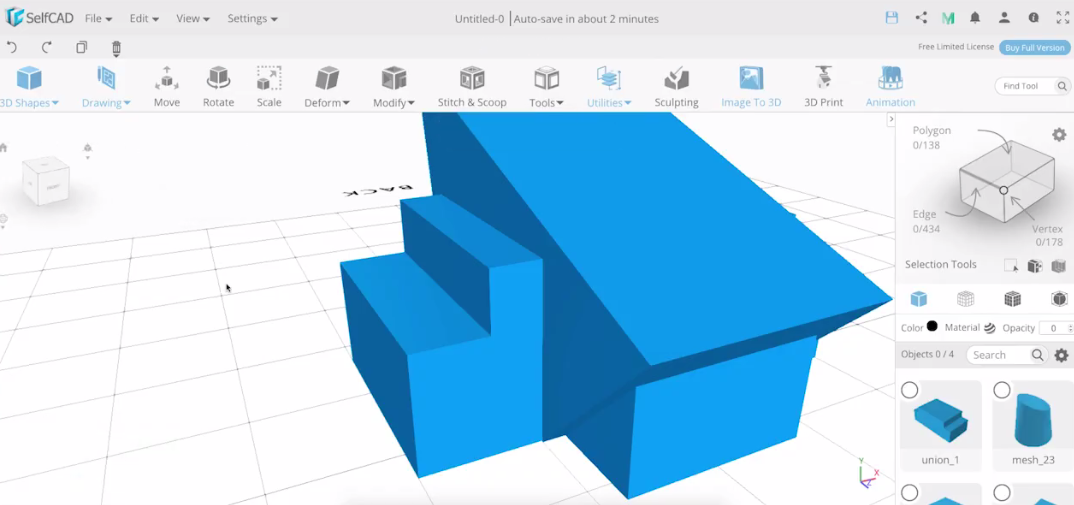Switch to outlined black cube render mode

(x=1059, y=299)
